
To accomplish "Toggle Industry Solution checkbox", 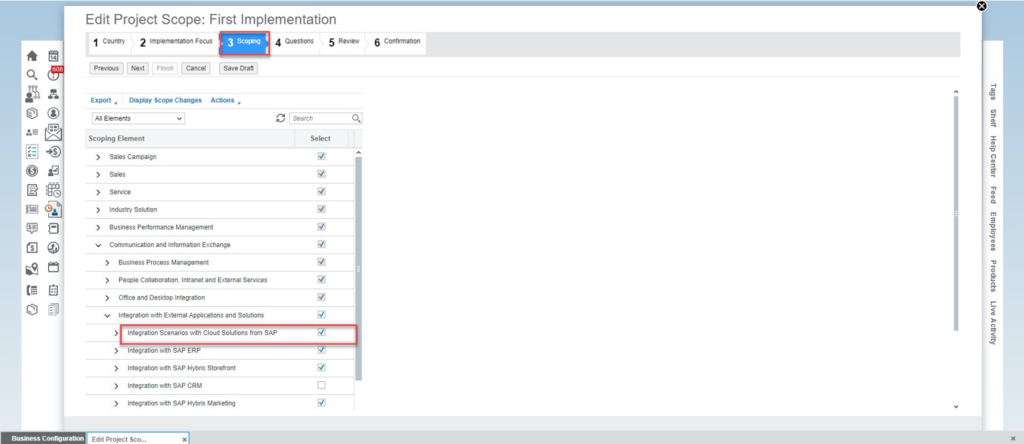I will (x=321, y=210).
